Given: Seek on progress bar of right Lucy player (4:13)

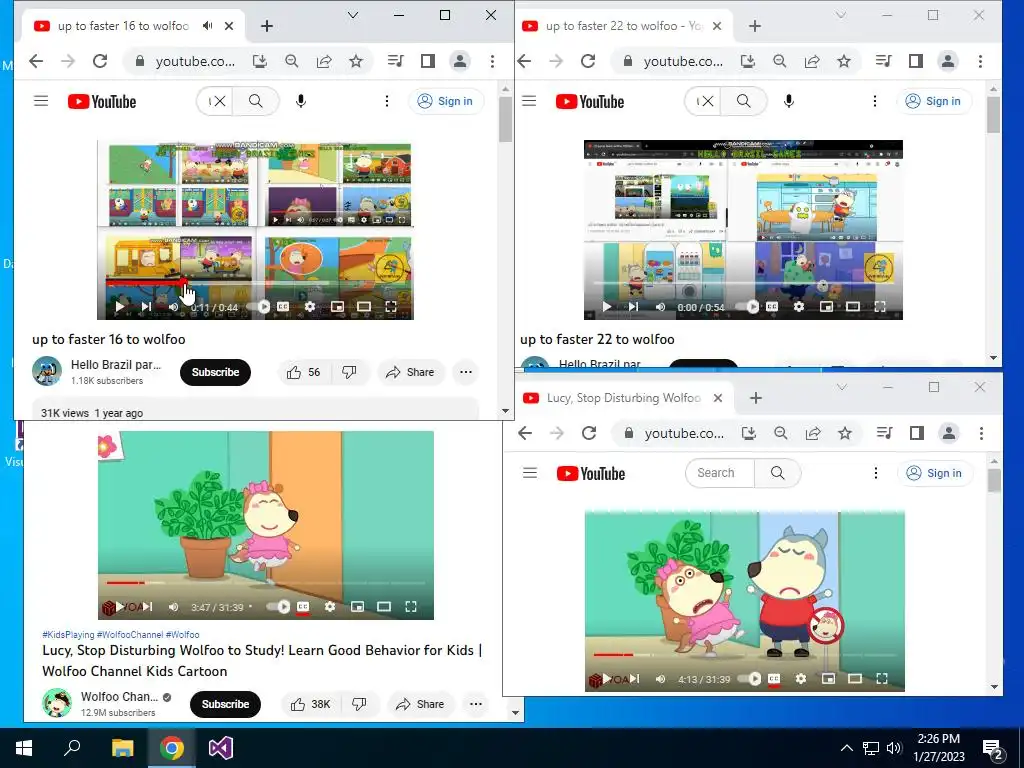Looking at the screenshot, I should point(745,654).
